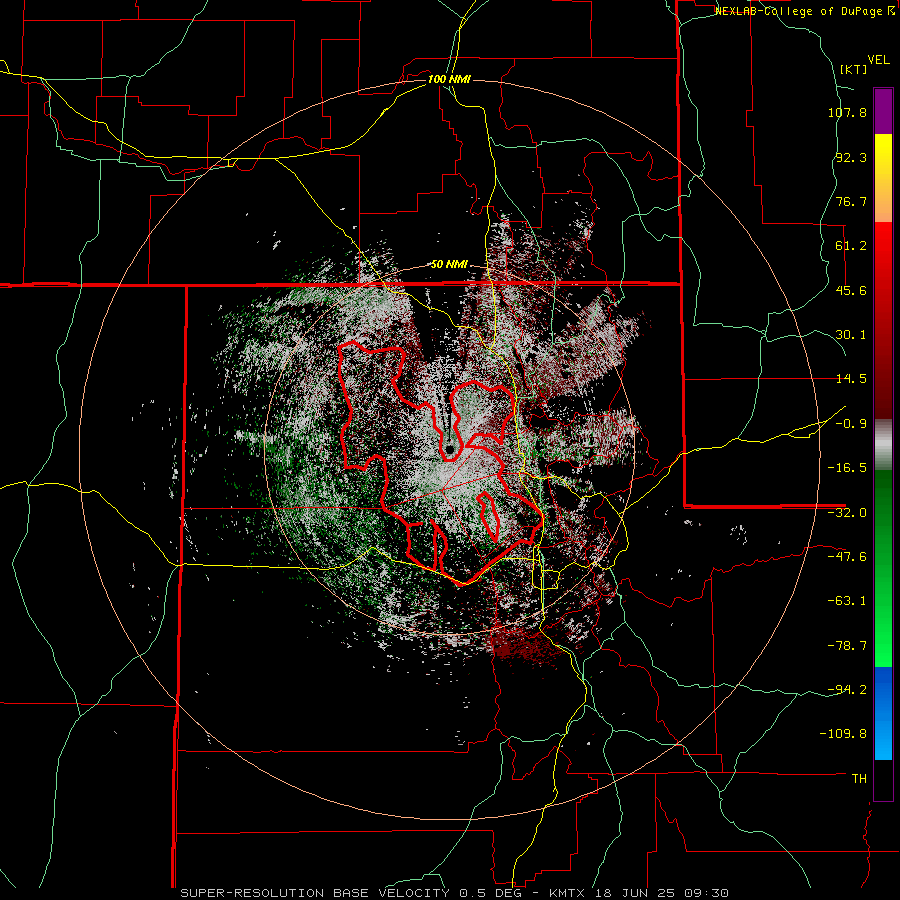Image resolution: width=900 pixels, height=900 pixels.
Task: Click the TH threshold label
Action: click(859, 779)
